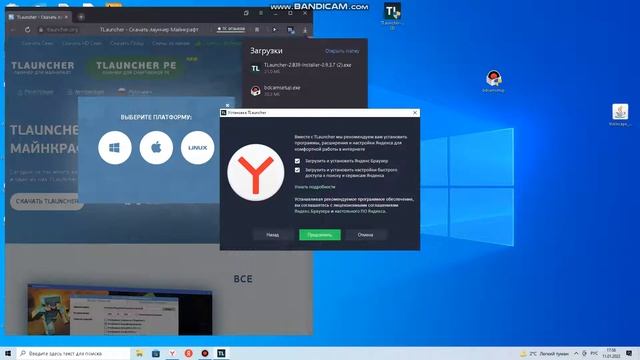This screenshot has width=640, height=360.
Task: Open the Узнать подробности link
Action: coord(315,187)
